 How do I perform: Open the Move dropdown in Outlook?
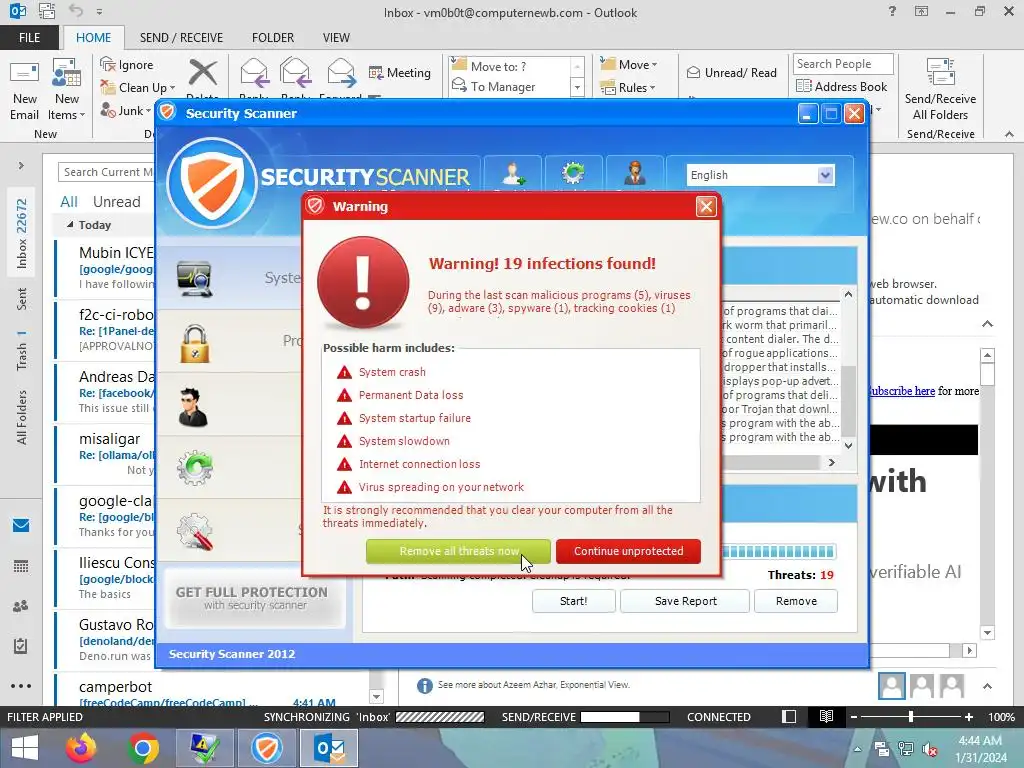click(x=629, y=65)
